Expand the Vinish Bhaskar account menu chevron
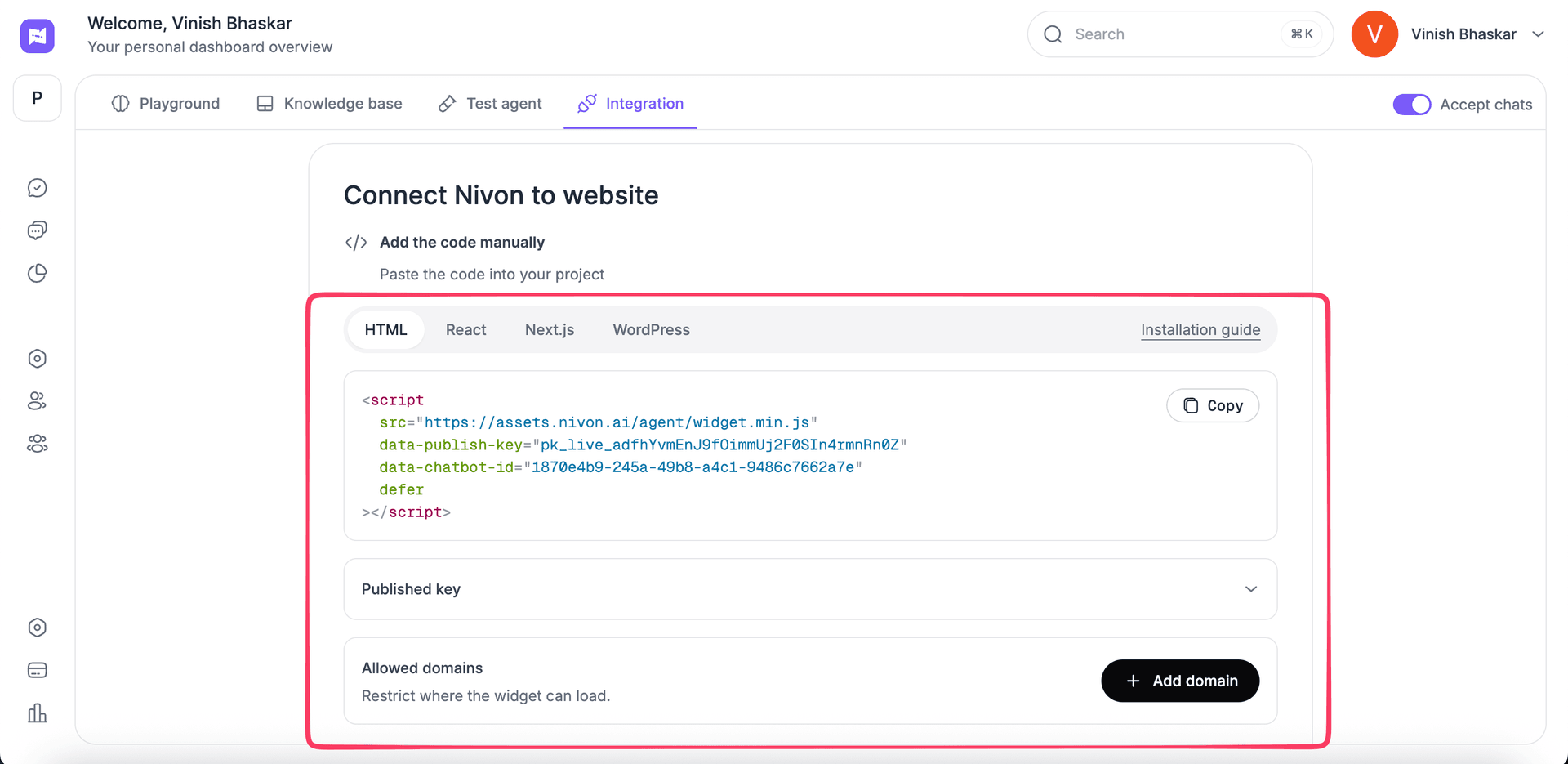 [1539, 34]
